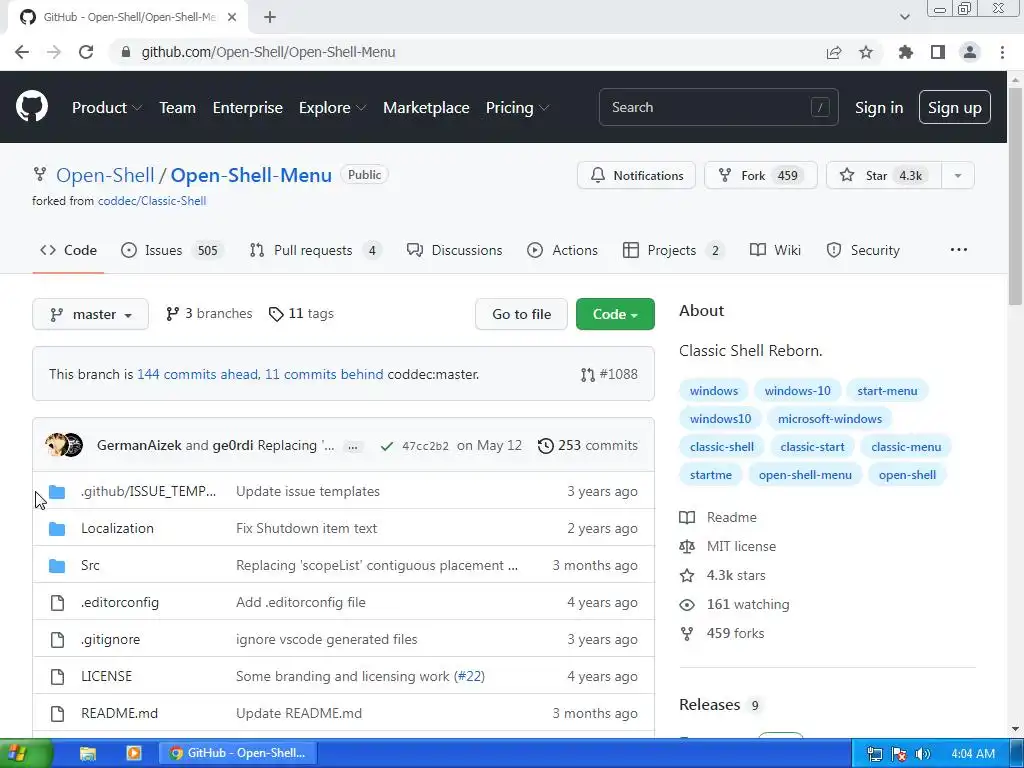Click the Sign up button
Viewport: 1024px width, 768px height.
954,107
